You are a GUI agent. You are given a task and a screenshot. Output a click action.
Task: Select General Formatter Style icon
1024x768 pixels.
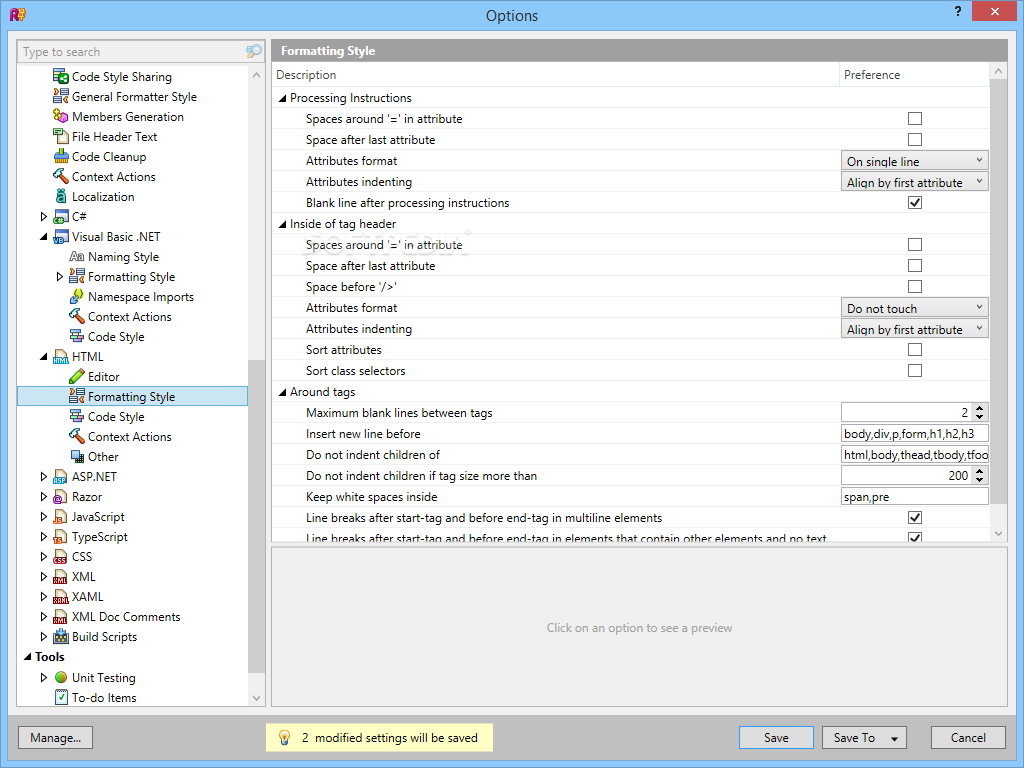(x=61, y=97)
